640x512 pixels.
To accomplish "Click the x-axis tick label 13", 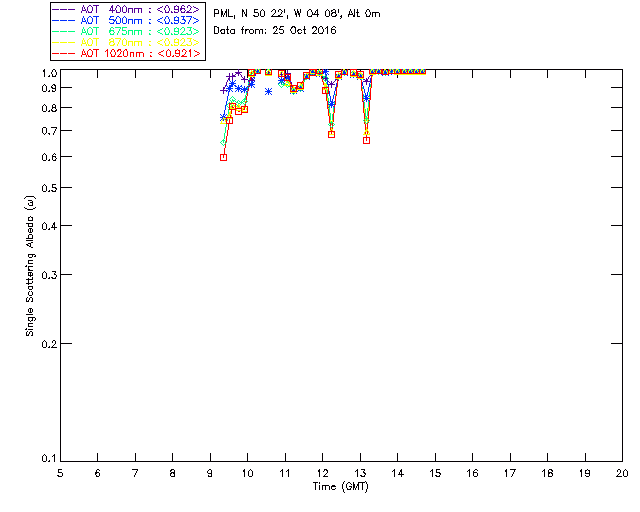I will pyautogui.click(x=360, y=474).
